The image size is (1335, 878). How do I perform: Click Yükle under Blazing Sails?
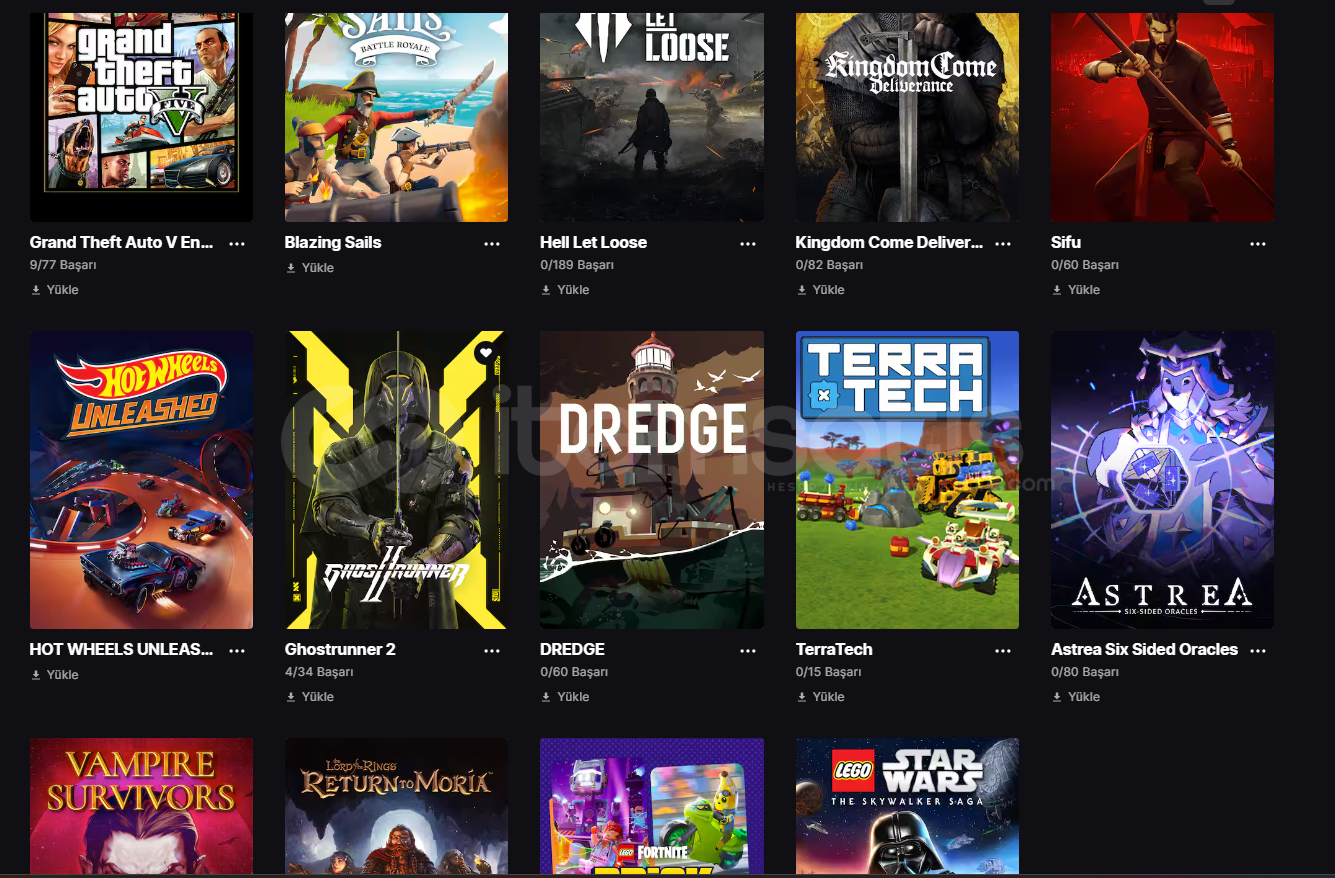tap(310, 268)
